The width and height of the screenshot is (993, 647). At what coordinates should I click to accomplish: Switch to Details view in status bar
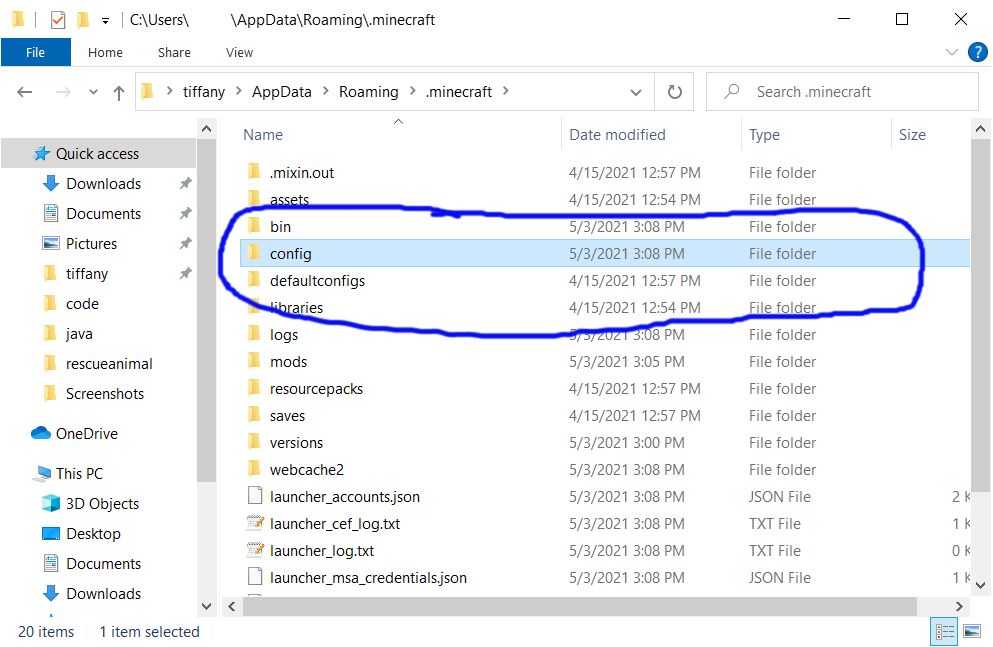944,631
